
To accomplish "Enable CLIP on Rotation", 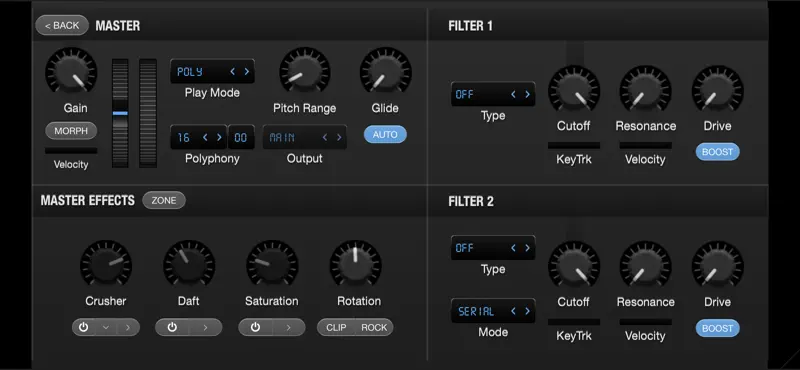I will (x=336, y=328).
